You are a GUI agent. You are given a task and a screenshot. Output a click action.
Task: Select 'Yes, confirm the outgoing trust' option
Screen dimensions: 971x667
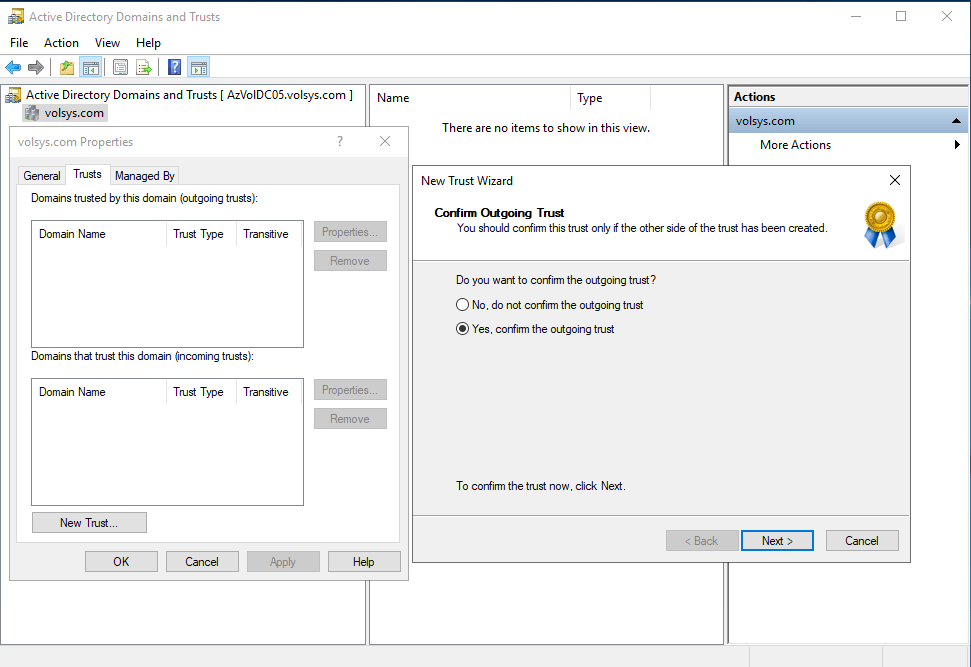coord(463,329)
